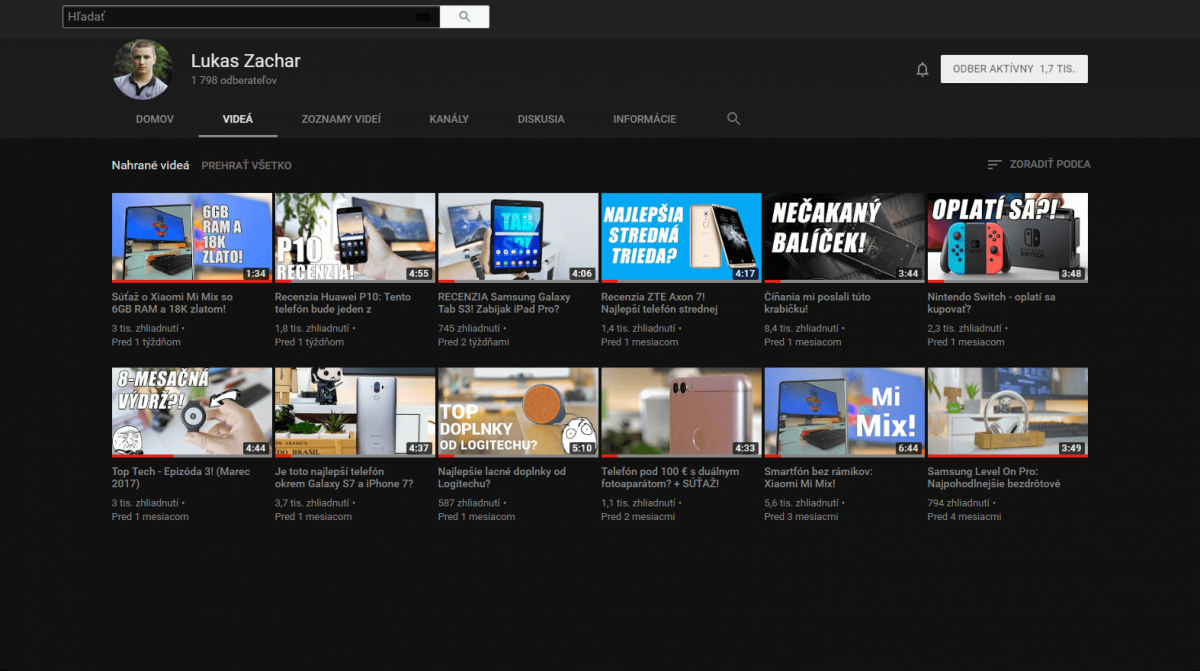The height and width of the screenshot is (671, 1200).
Task: Switch to the INFORMÁCIE tab
Action: point(645,119)
